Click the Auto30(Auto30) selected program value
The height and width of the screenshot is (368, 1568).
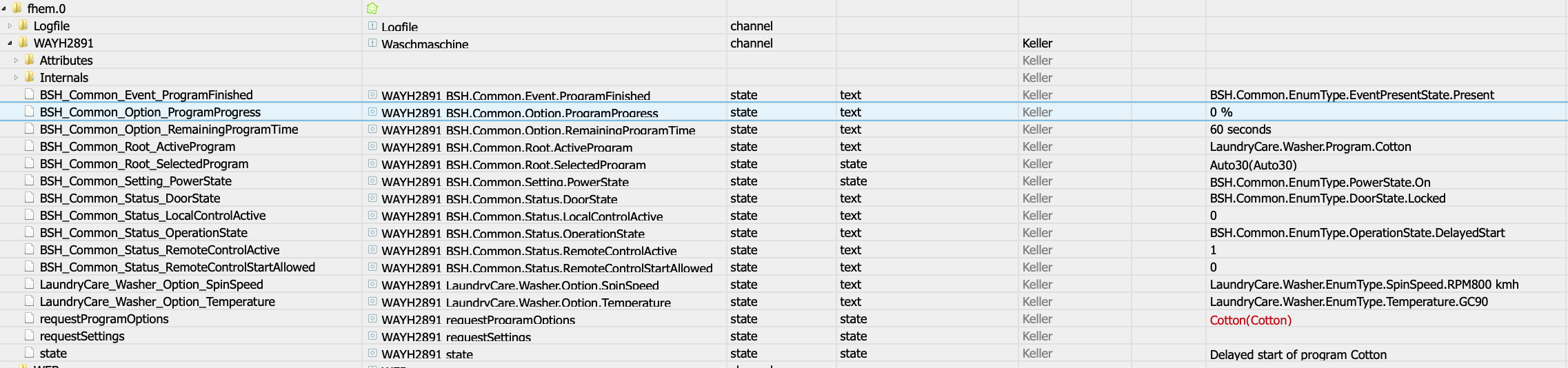pos(1253,165)
